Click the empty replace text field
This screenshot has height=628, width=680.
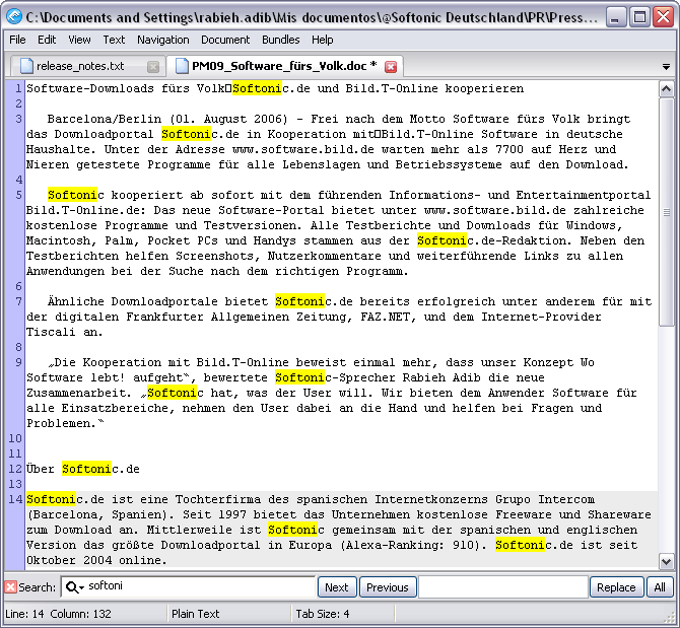[x=503, y=587]
